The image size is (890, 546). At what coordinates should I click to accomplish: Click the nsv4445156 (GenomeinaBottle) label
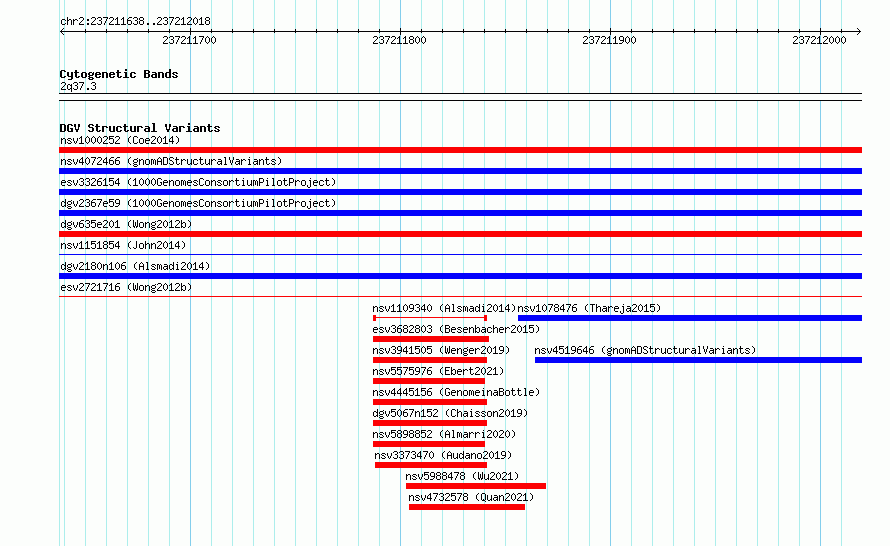coord(456,392)
